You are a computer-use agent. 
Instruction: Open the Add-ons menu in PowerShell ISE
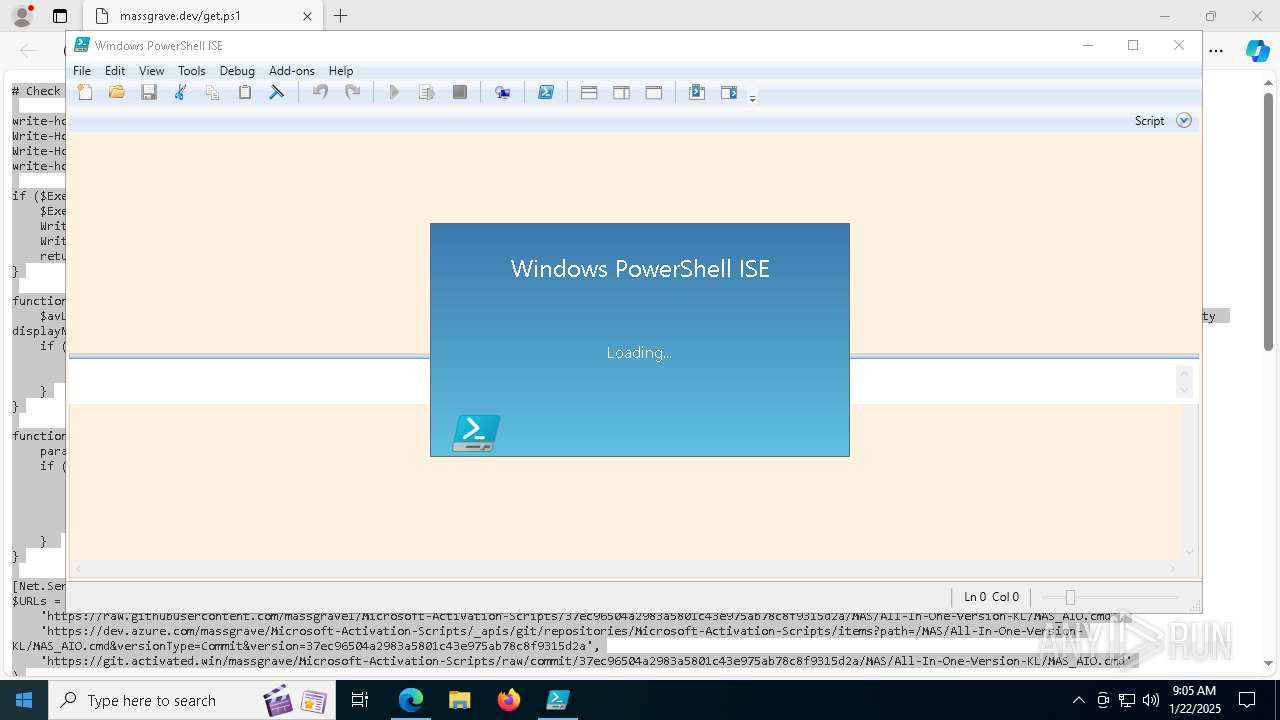(292, 71)
